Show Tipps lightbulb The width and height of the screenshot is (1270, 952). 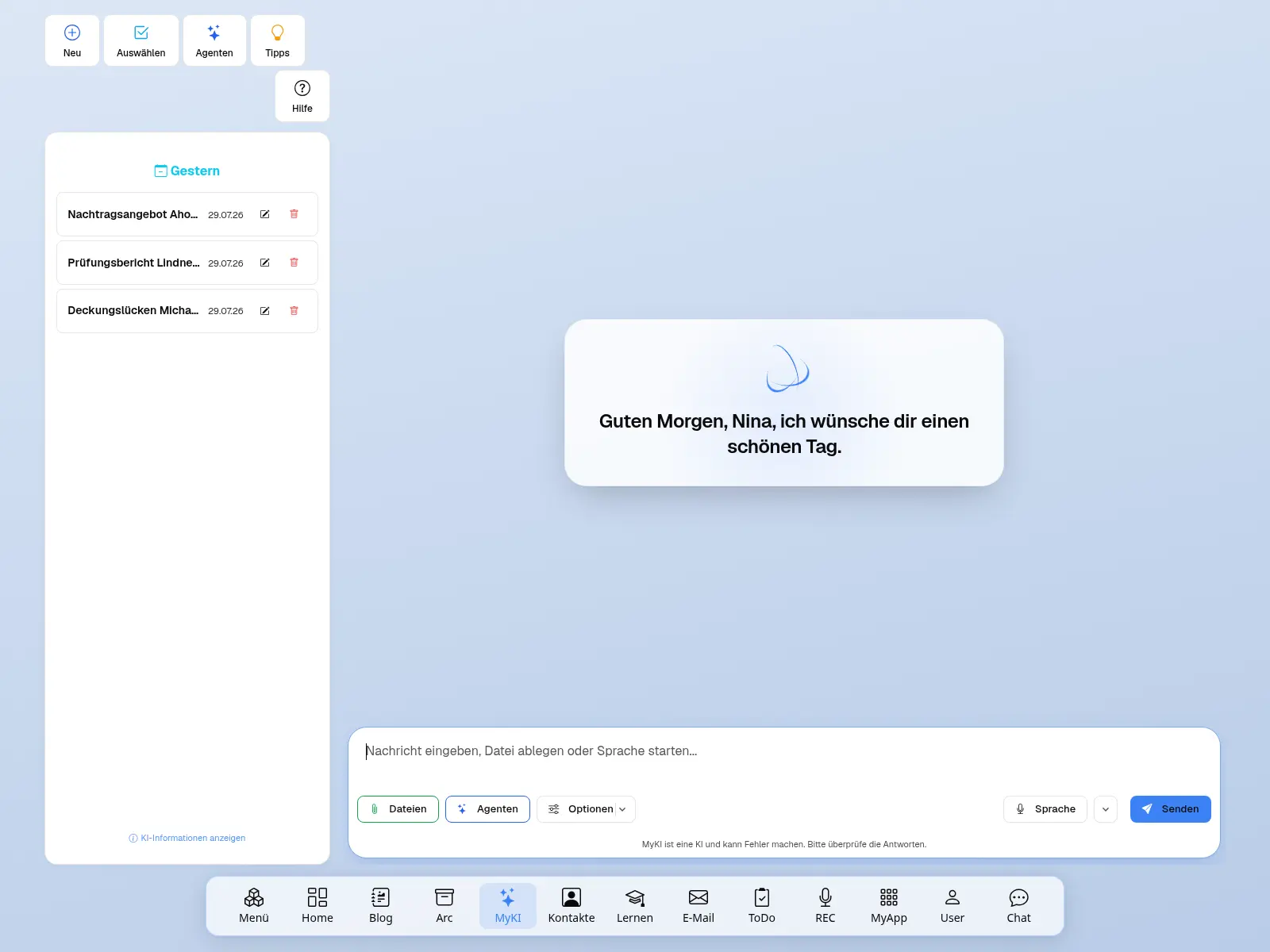[x=278, y=40]
